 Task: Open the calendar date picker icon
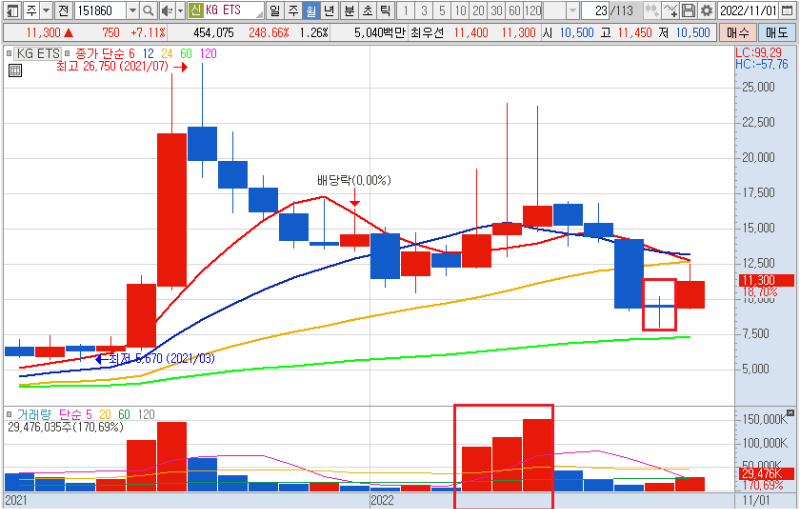pos(788,10)
